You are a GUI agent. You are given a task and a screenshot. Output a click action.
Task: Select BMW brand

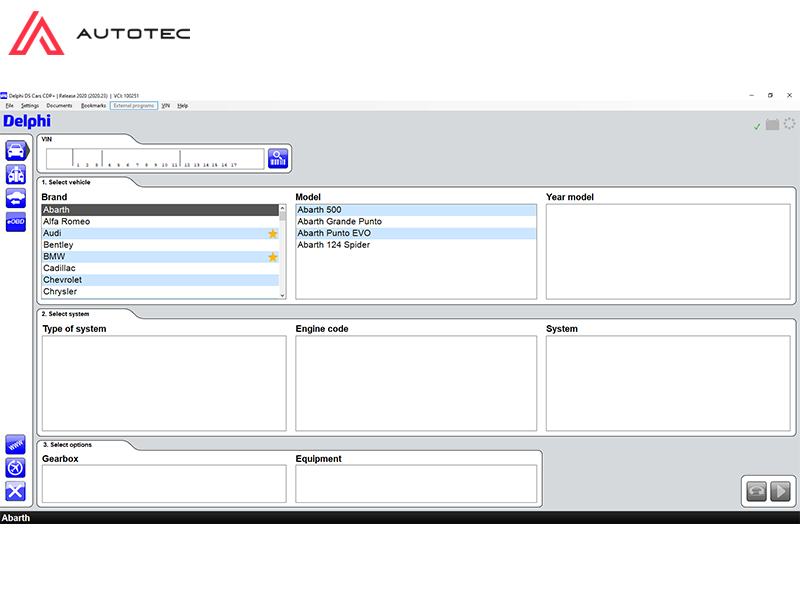point(160,257)
